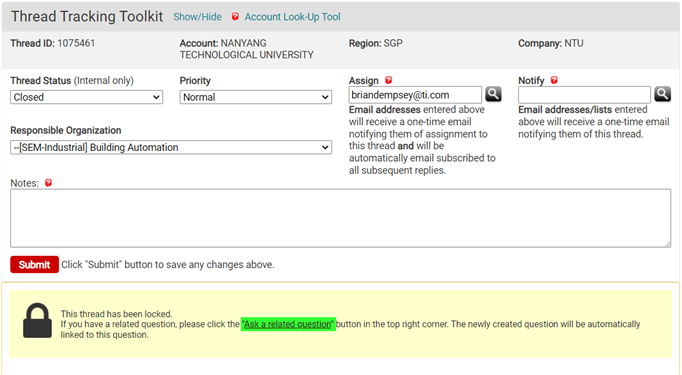Click the help icon next to Assign
The width and height of the screenshot is (682, 375).
(x=388, y=80)
